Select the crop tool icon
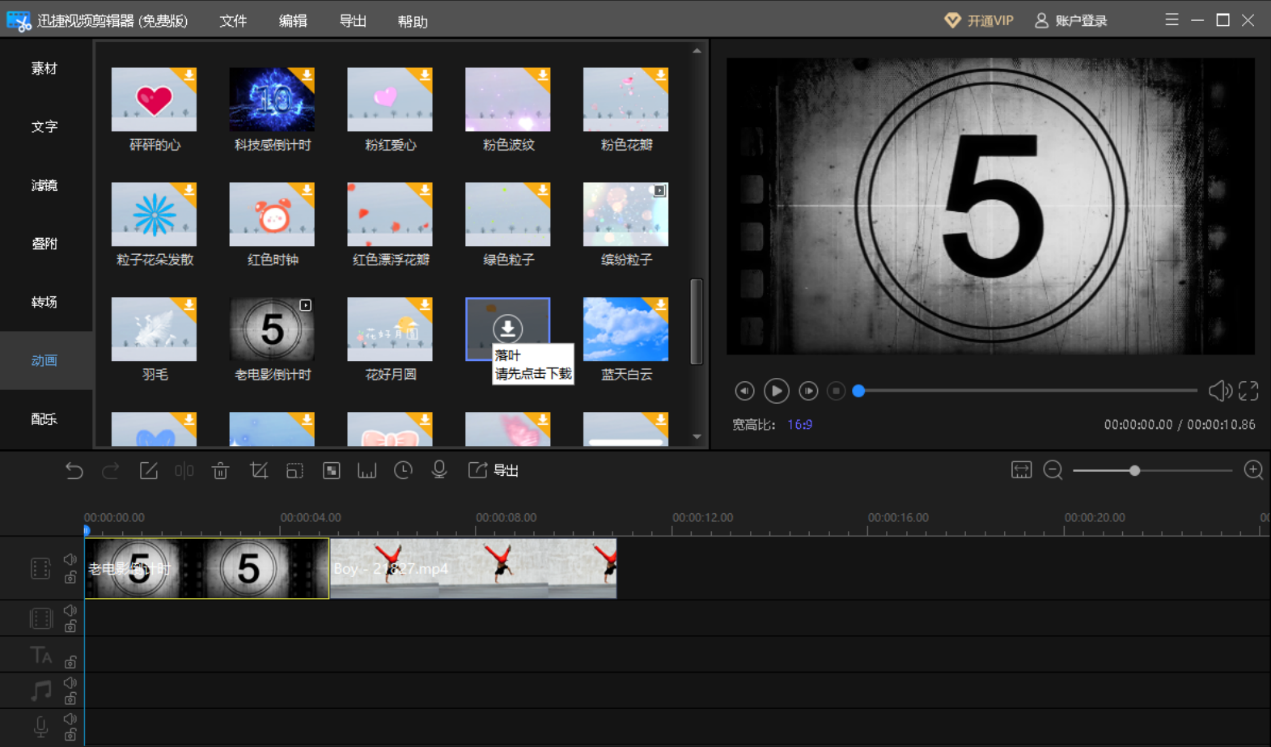 259,470
